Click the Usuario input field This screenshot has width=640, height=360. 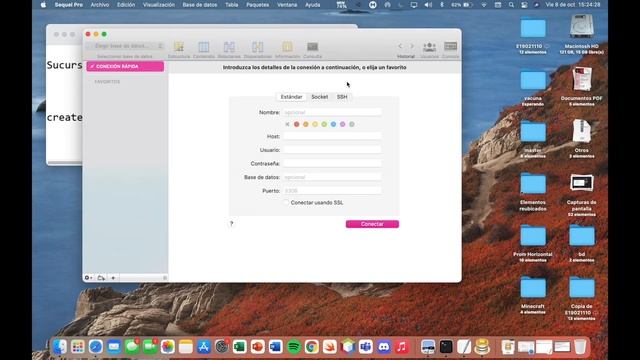[x=332, y=150]
